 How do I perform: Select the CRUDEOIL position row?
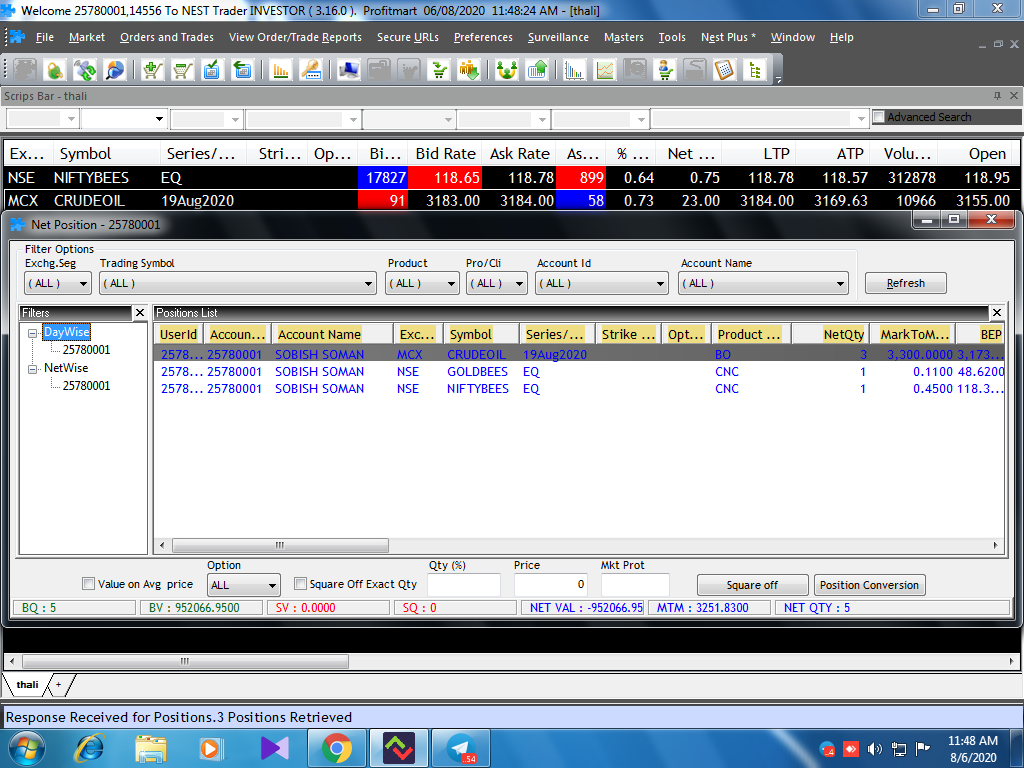point(580,355)
